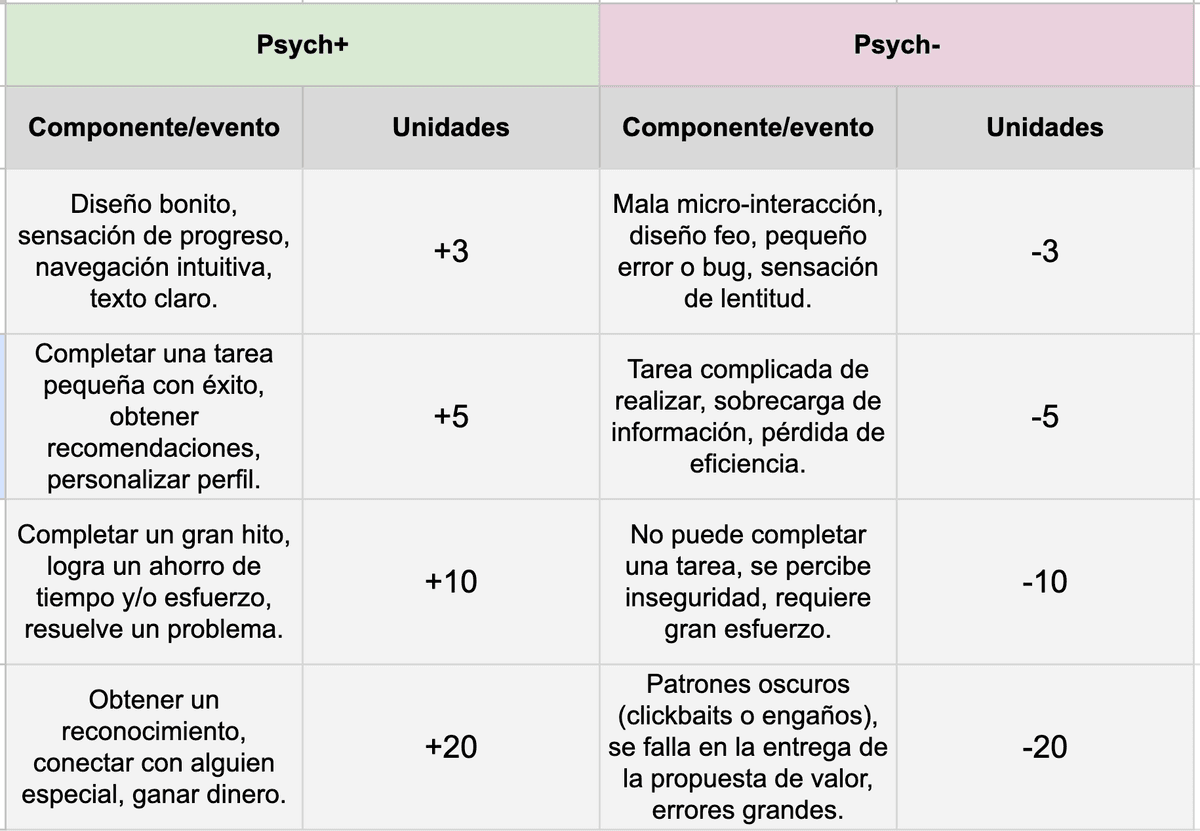Click the Componente/evento header under Psych+
1200x831 pixels.
click(x=154, y=127)
